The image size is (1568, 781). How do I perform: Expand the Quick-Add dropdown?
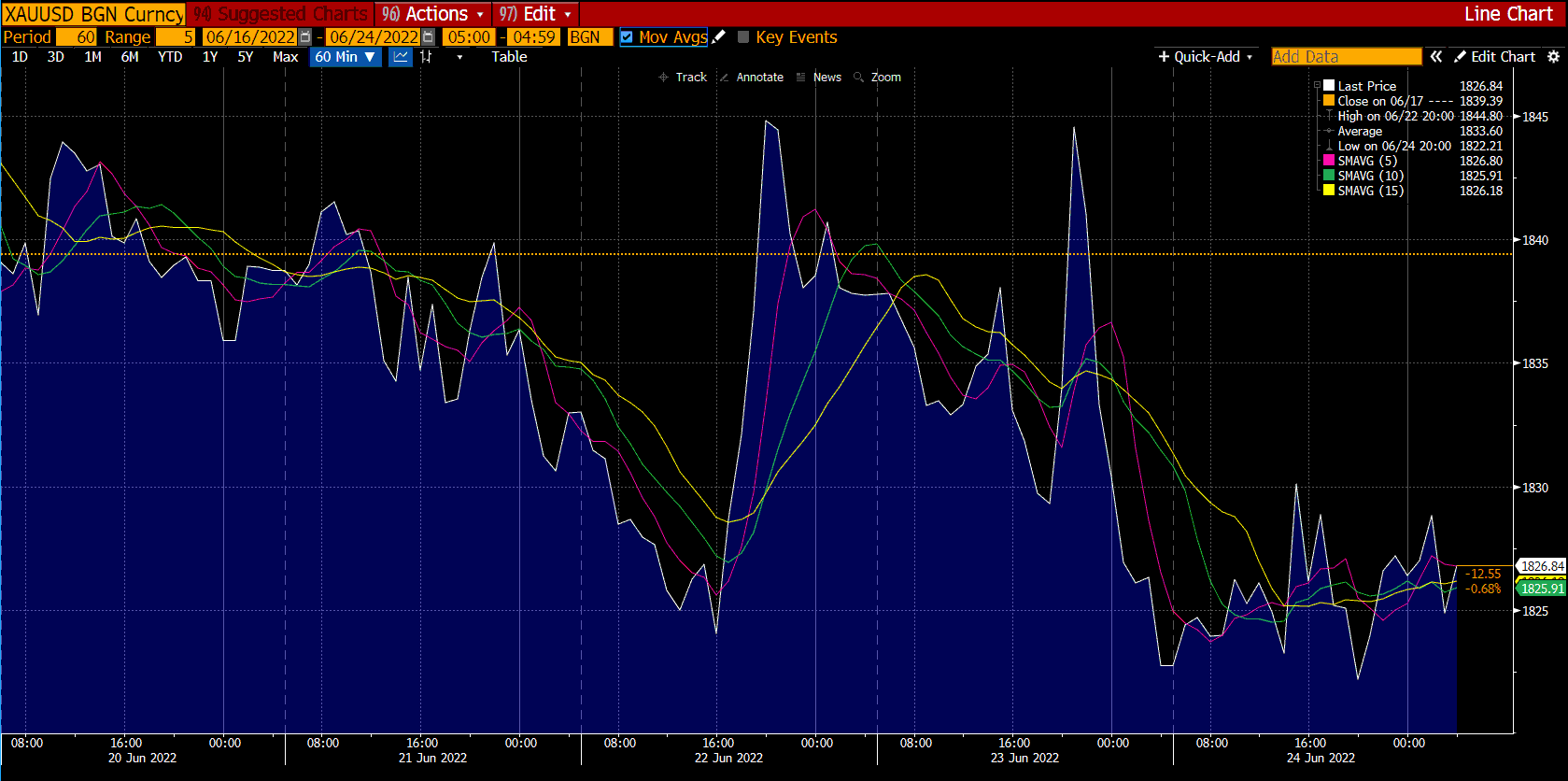pyautogui.click(x=1206, y=57)
